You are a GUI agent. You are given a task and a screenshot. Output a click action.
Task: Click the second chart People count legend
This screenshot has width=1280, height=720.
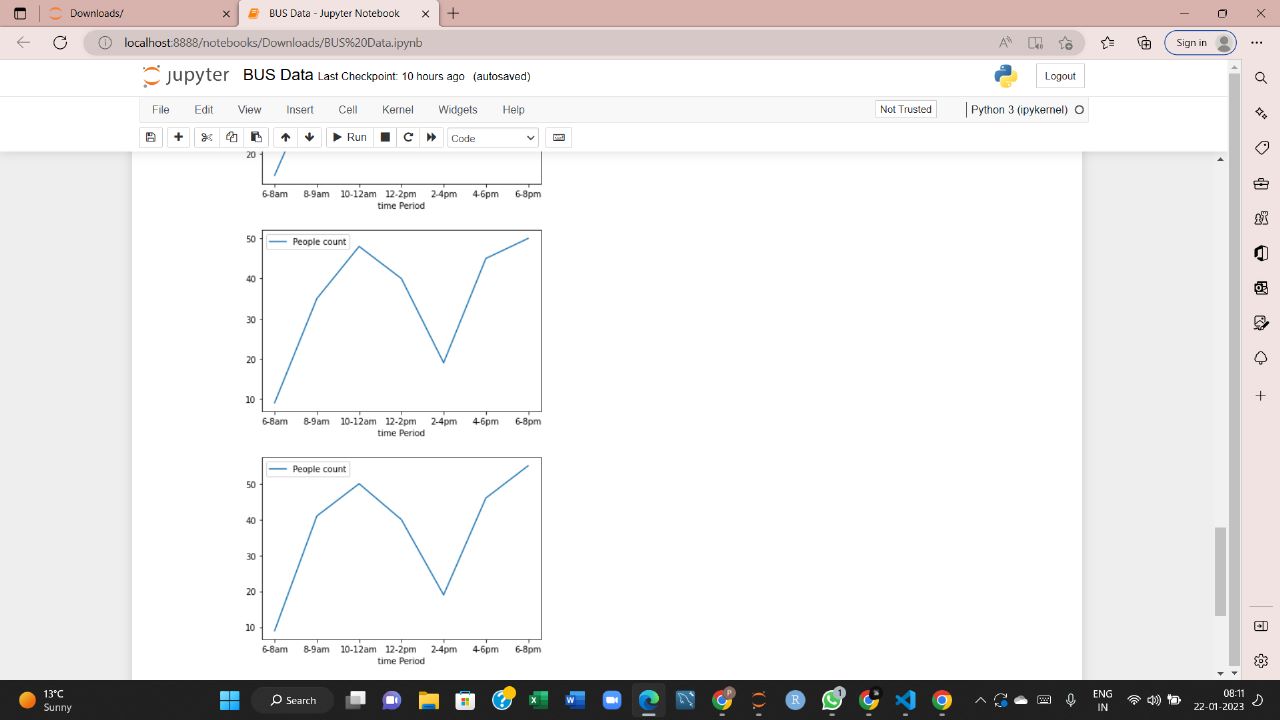click(x=307, y=242)
